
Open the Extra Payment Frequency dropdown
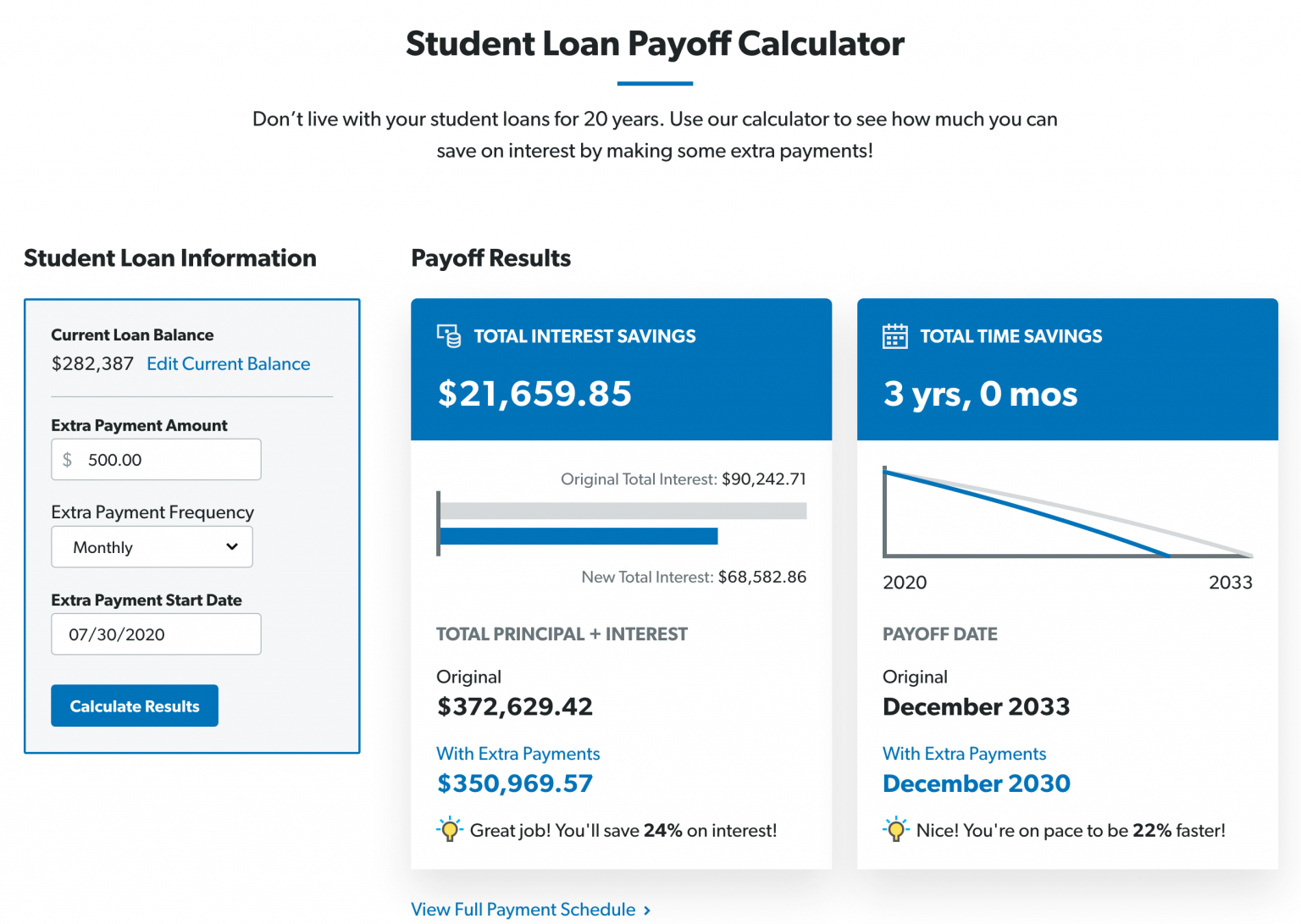(152, 546)
